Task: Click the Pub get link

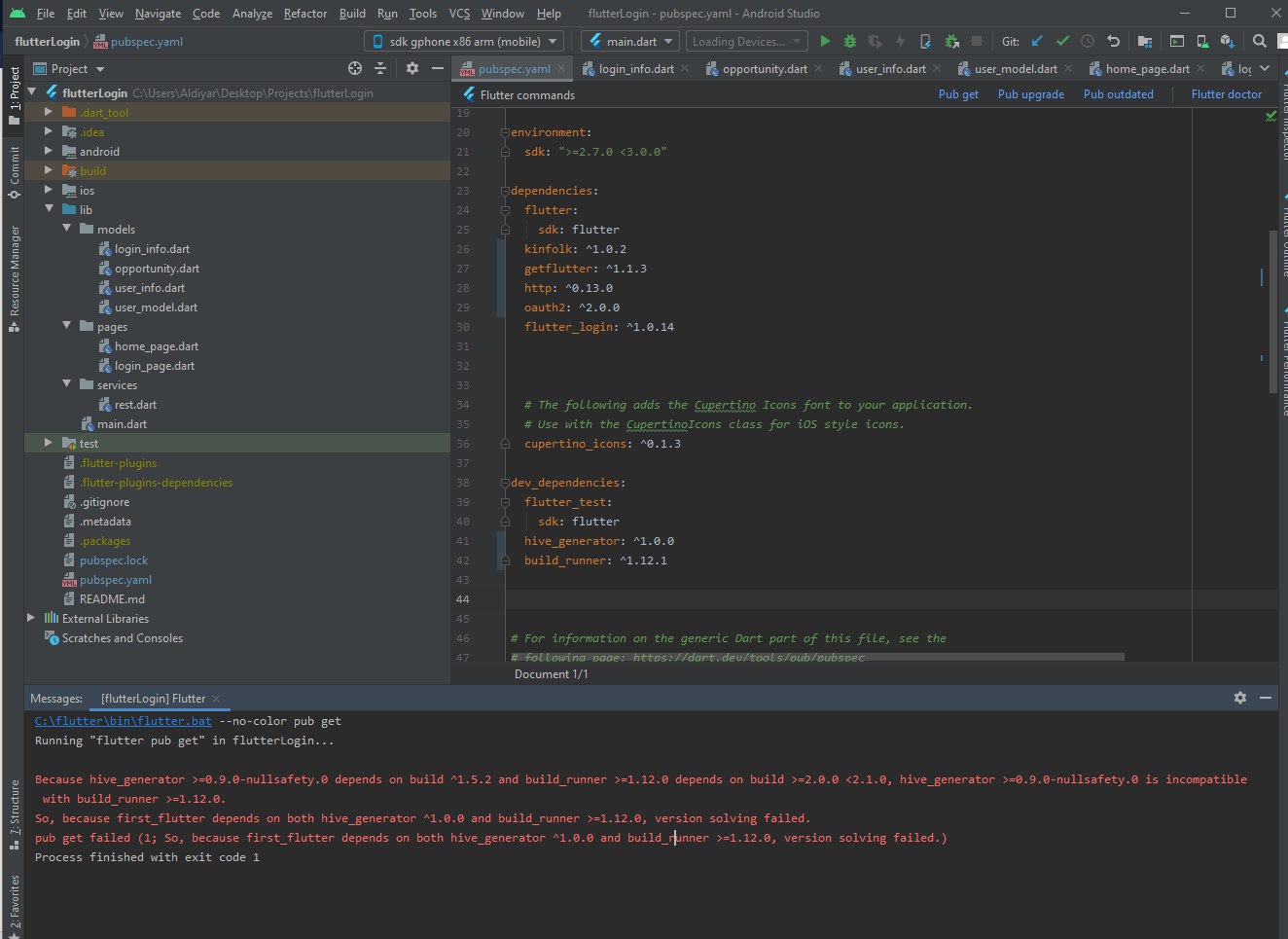Action: 958,94
